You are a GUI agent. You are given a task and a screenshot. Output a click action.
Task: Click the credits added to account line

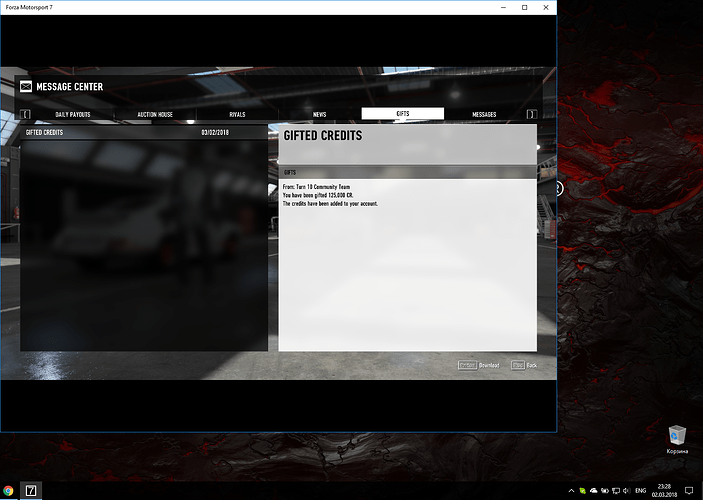[x=330, y=204]
